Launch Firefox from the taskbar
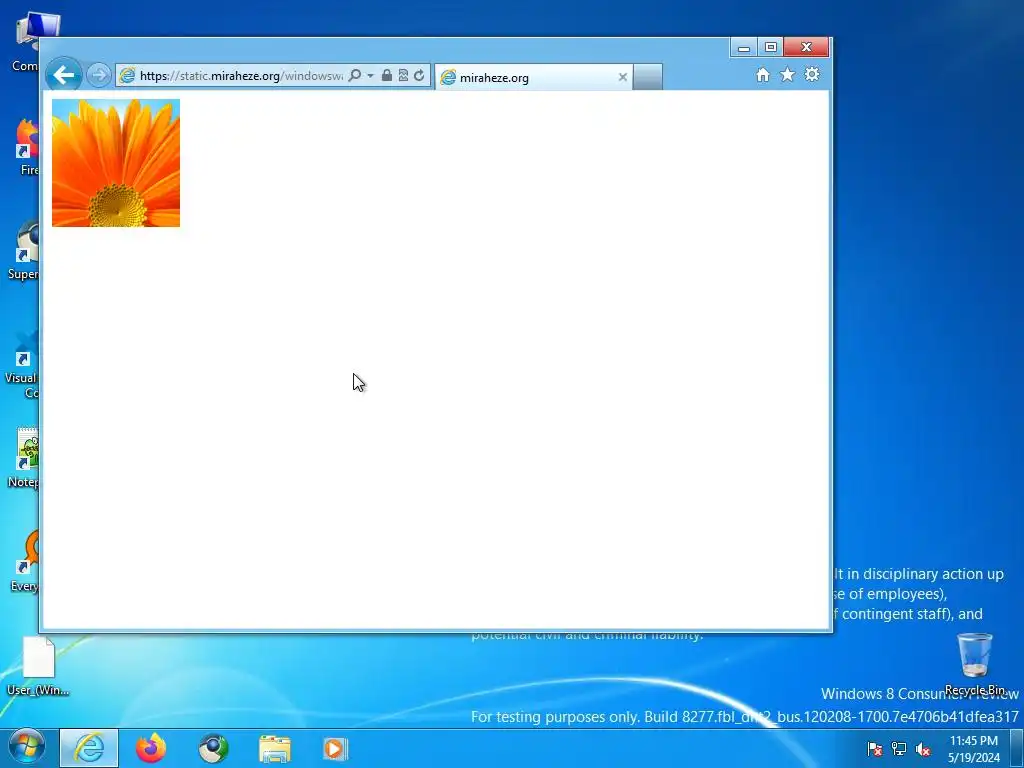Viewport: 1024px width, 768px height. 151,748
